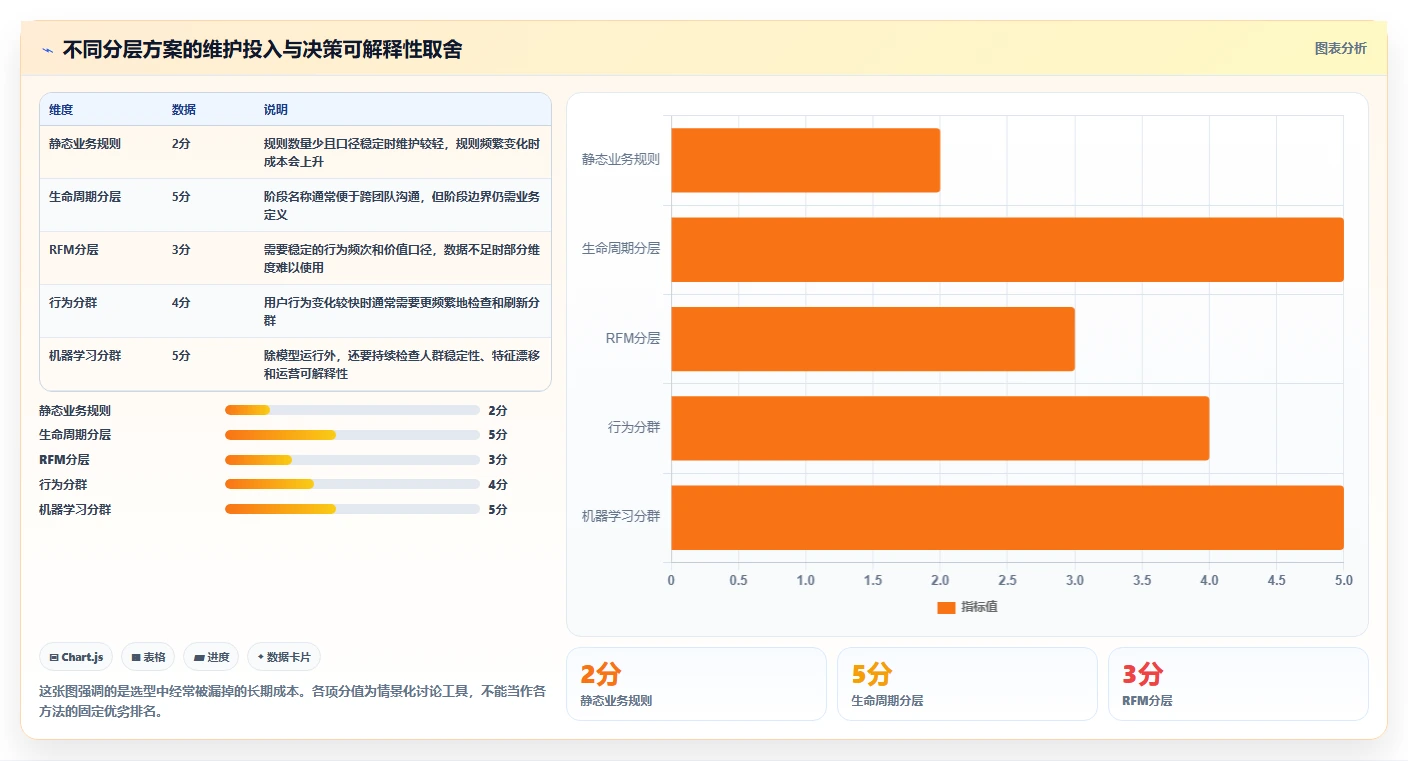Select the 表格 tag chip
Image resolution: width=1408 pixels, height=761 pixels.
click(148, 657)
